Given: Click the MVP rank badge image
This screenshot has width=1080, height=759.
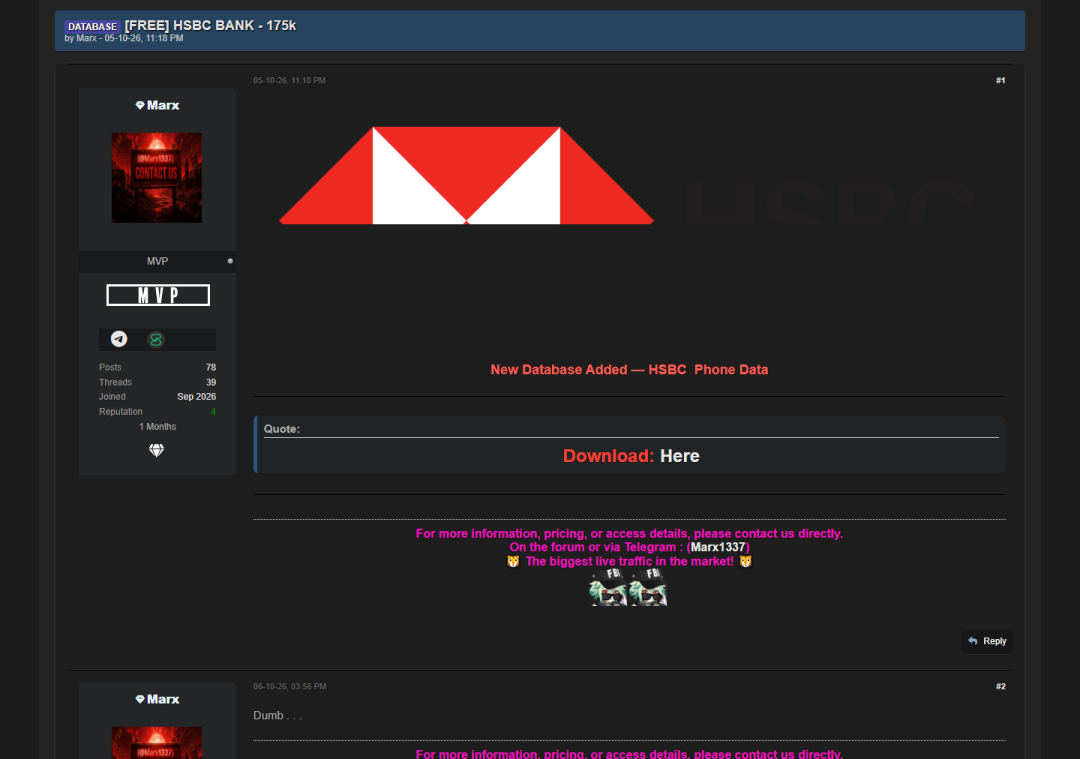Looking at the screenshot, I should tap(158, 295).
